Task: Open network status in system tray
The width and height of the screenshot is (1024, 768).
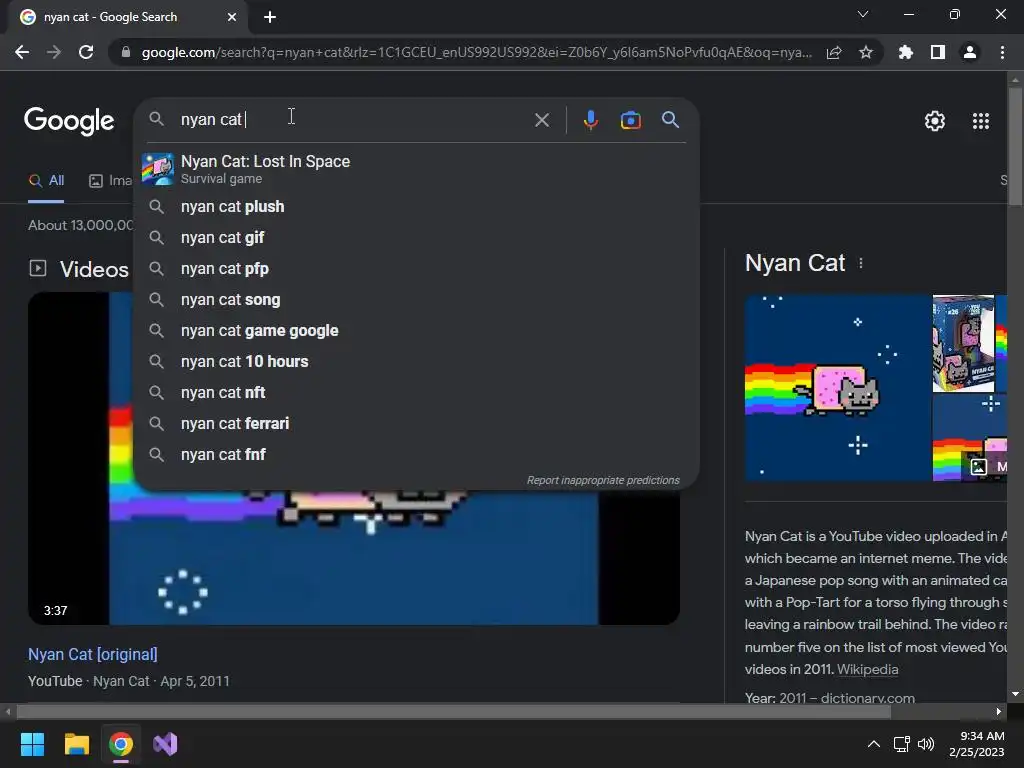Action: point(902,744)
